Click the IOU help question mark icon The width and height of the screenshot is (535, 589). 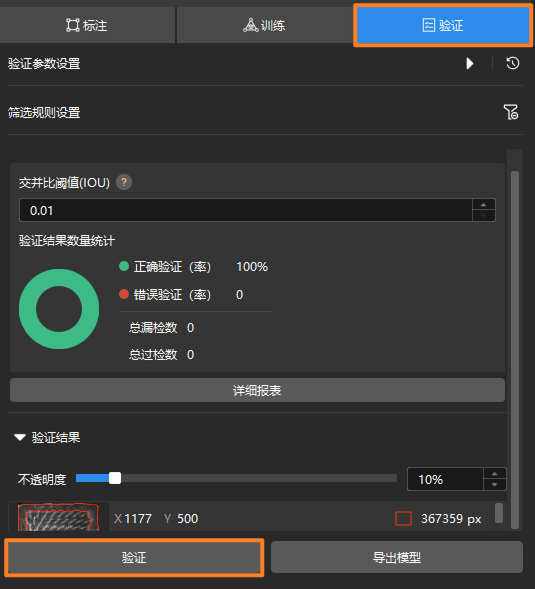pyautogui.click(x=124, y=183)
